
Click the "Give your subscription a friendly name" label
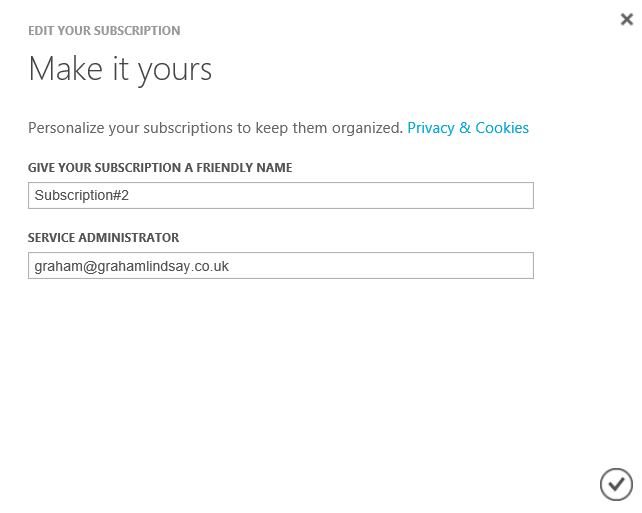(160, 168)
